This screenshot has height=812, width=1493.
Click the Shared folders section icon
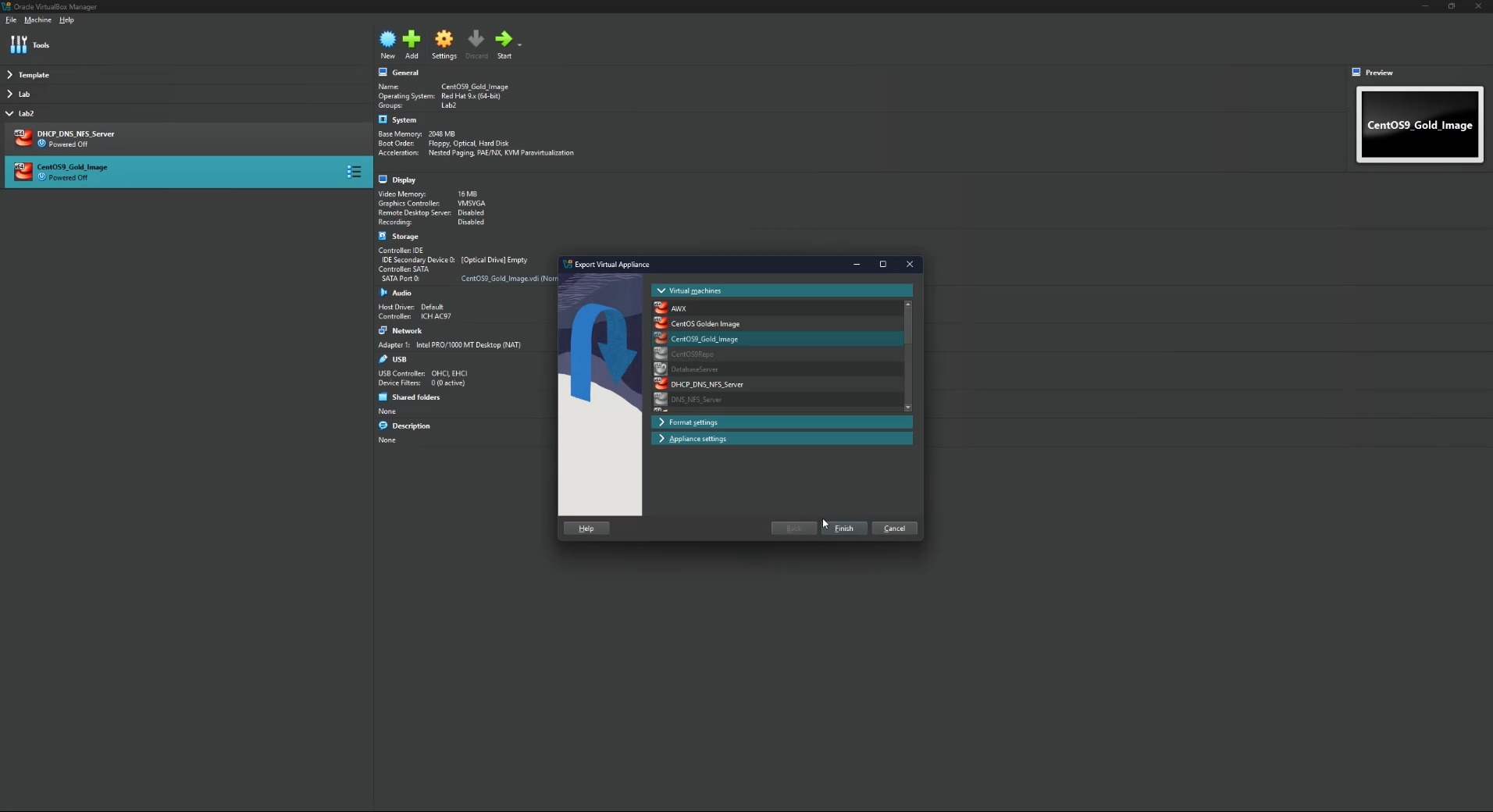(383, 397)
